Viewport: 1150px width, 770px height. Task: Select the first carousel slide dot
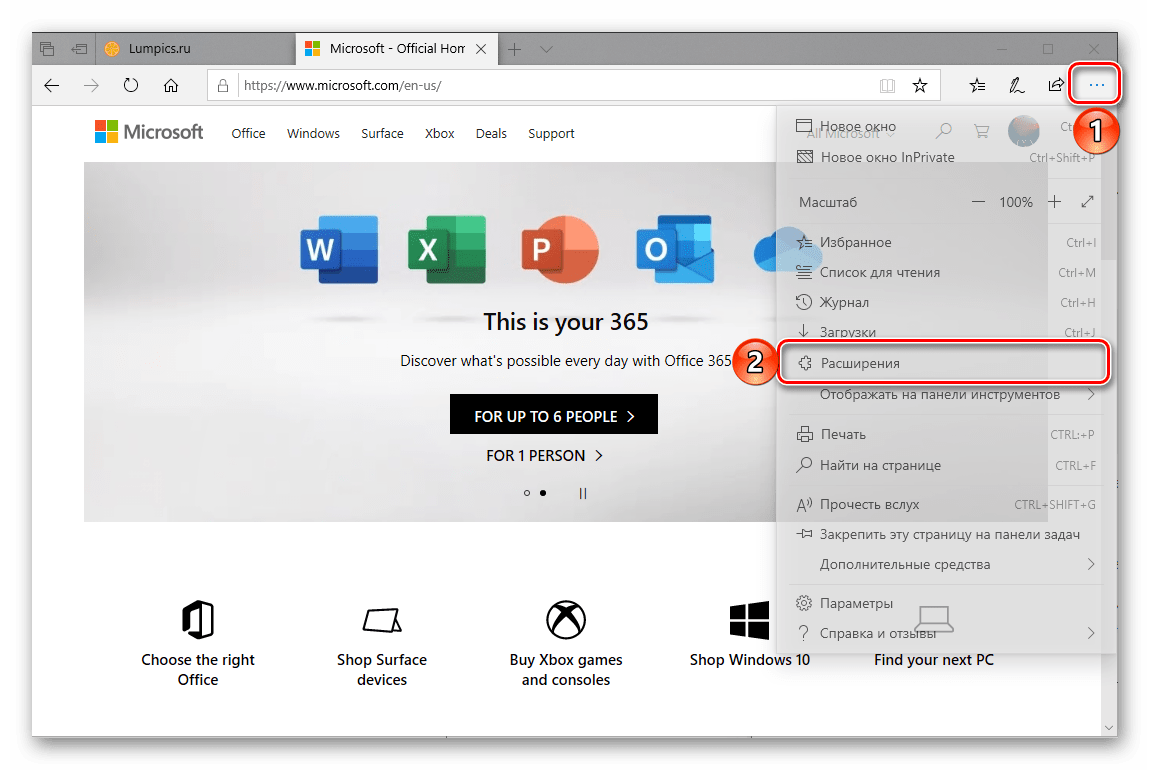tap(527, 493)
